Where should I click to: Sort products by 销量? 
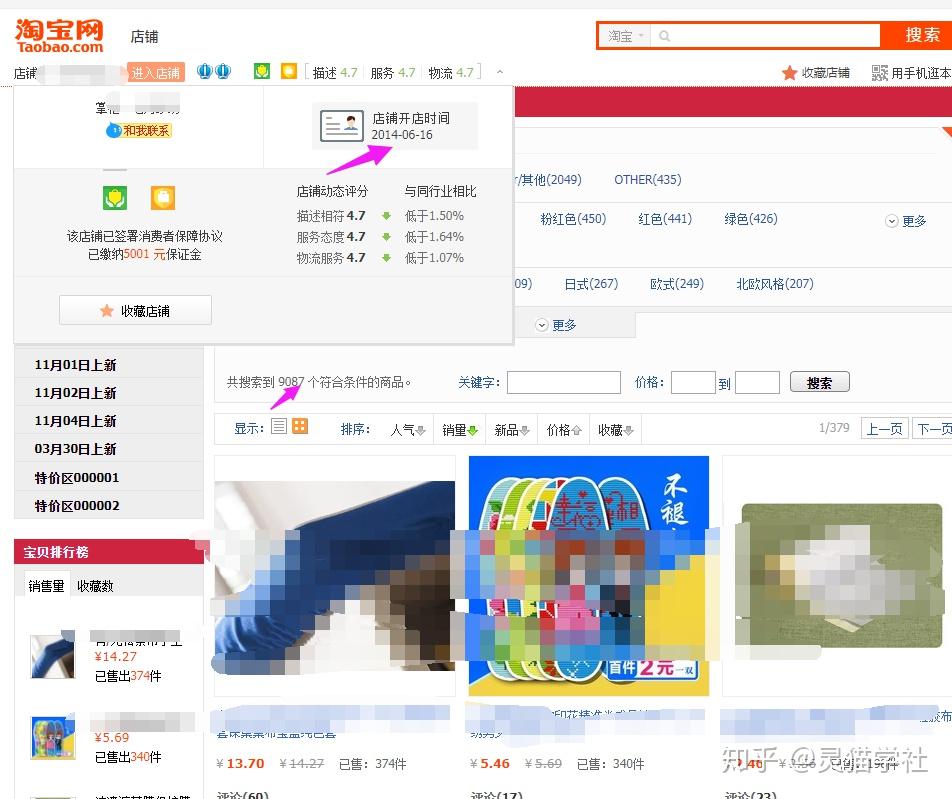tap(461, 430)
